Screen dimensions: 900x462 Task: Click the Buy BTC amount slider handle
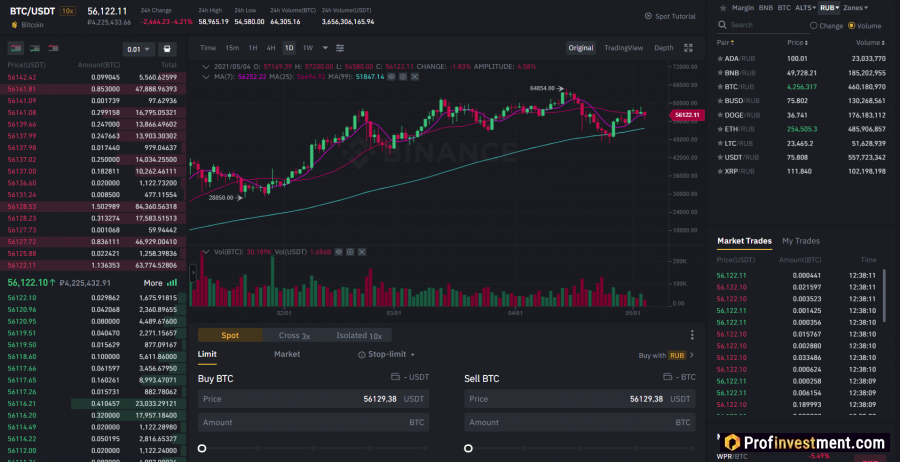pos(202,448)
